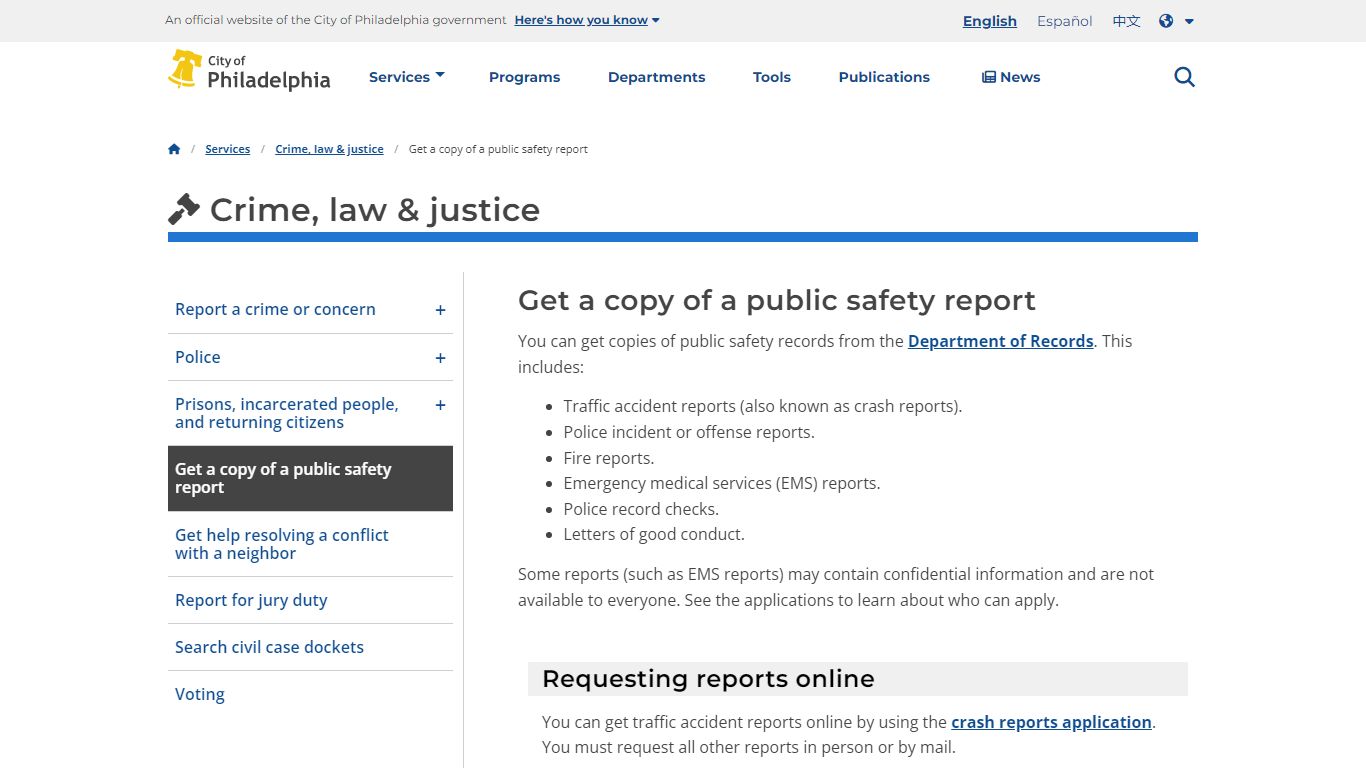Open Report for jury duty sidebar link

251,600
